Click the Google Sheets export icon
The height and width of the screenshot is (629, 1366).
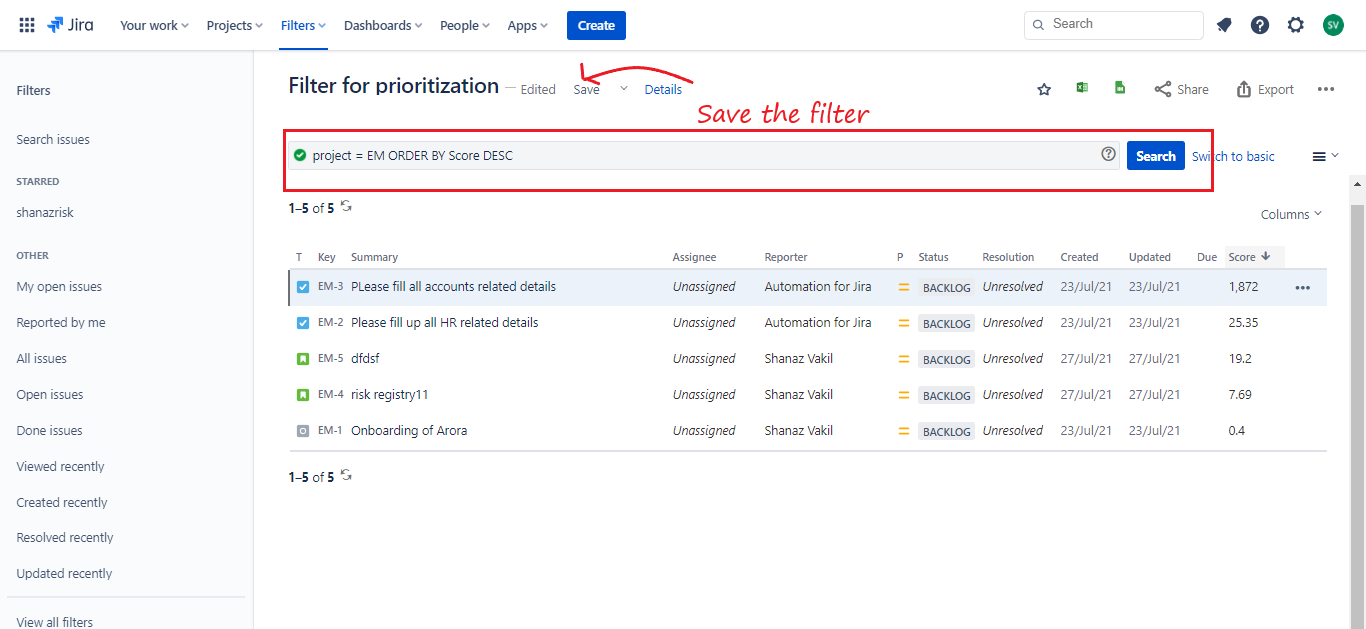(x=1120, y=88)
